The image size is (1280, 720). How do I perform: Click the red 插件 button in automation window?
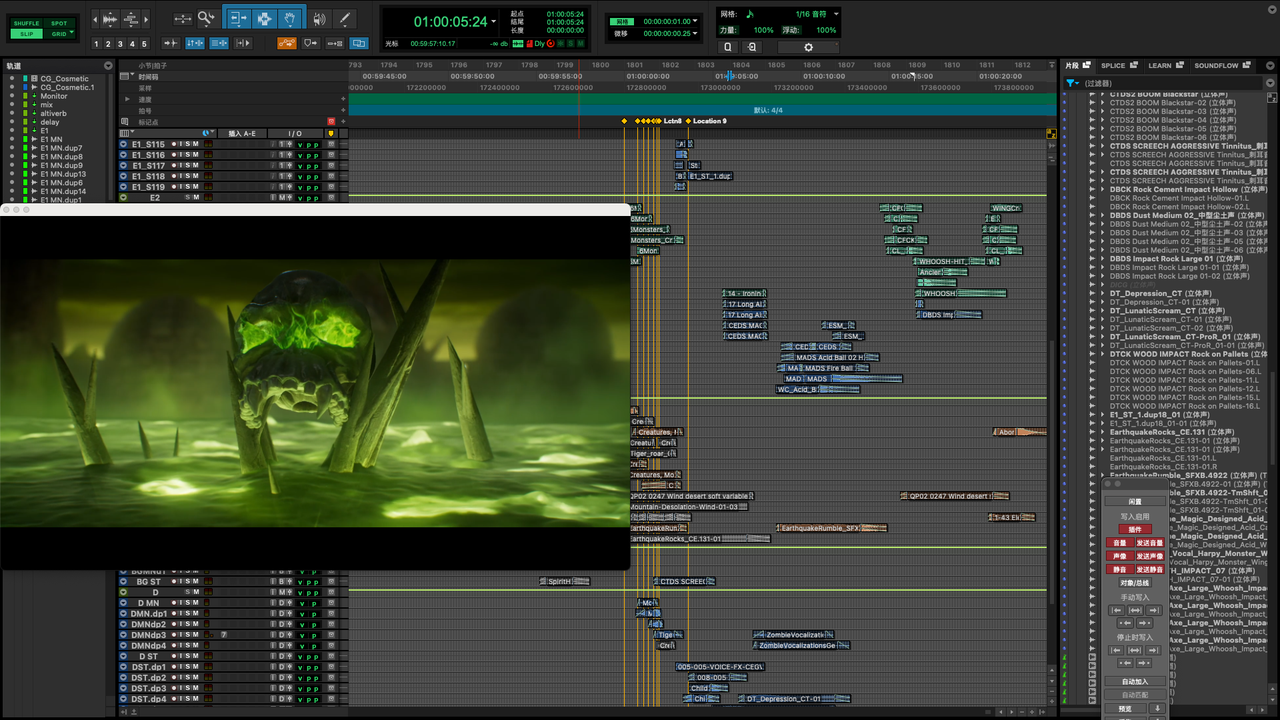coord(1135,529)
